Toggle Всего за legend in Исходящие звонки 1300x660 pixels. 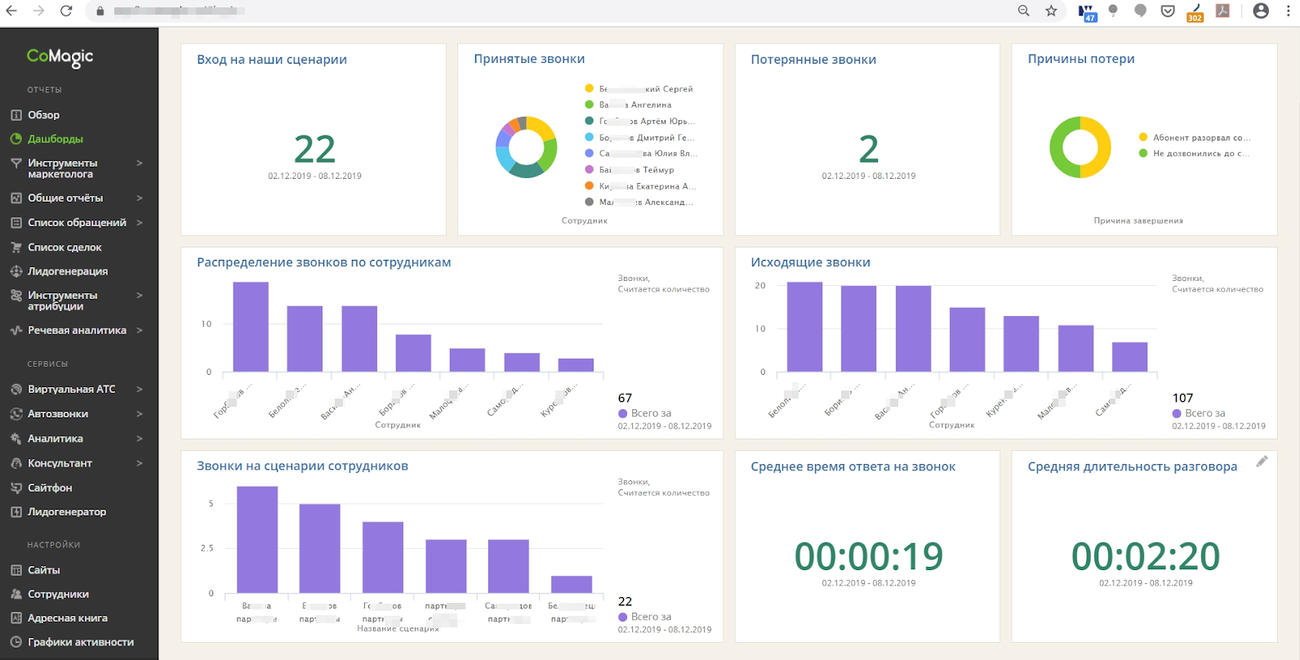[x=1204, y=413]
